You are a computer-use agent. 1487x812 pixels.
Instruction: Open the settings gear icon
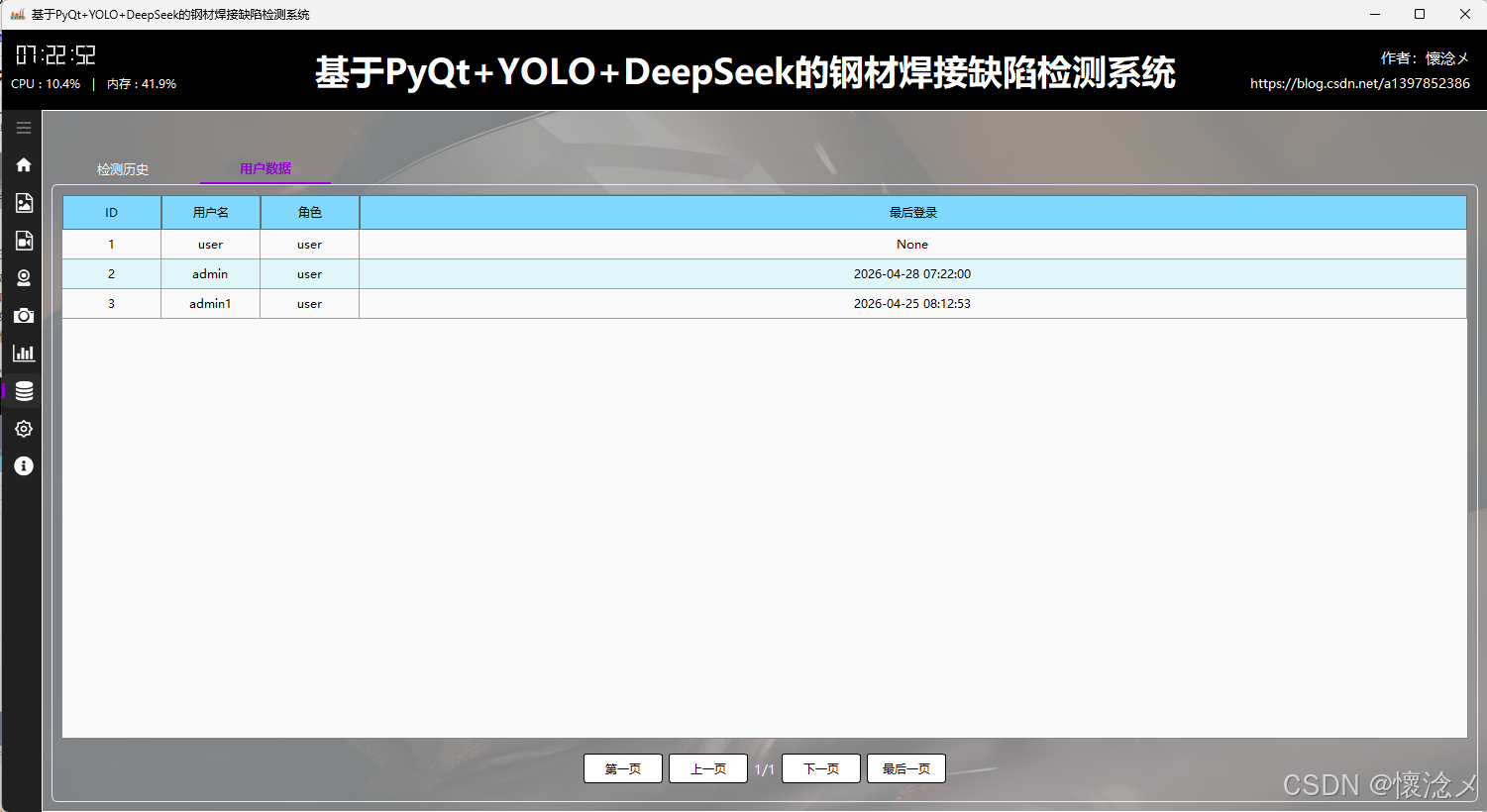tap(24, 429)
